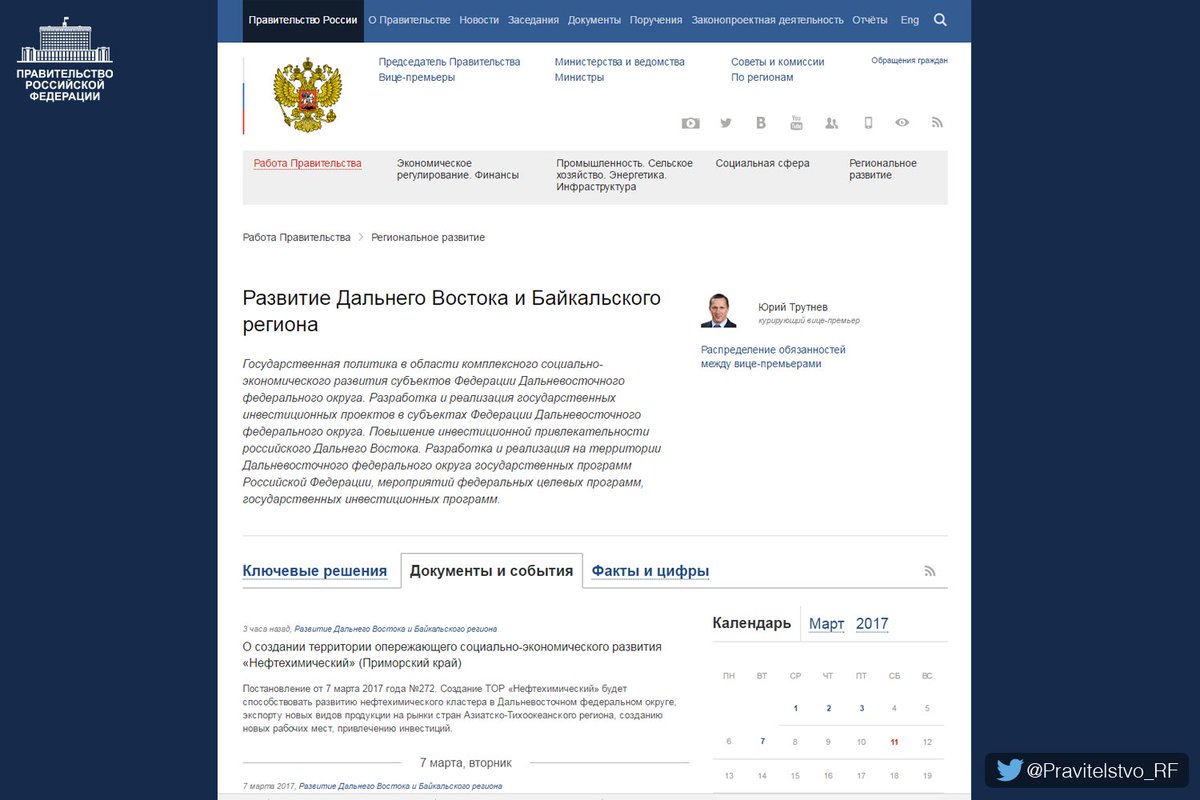Open the site search magnifier icon
1200x800 pixels.
click(x=940, y=20)
